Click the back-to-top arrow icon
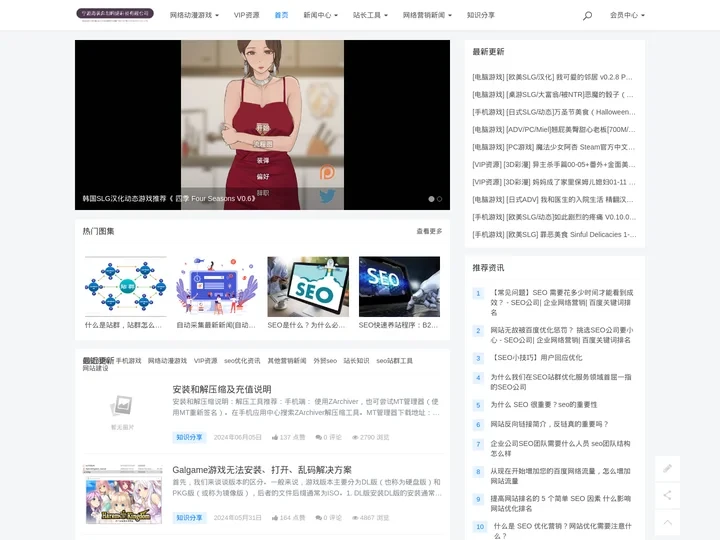 click(667, 522)
